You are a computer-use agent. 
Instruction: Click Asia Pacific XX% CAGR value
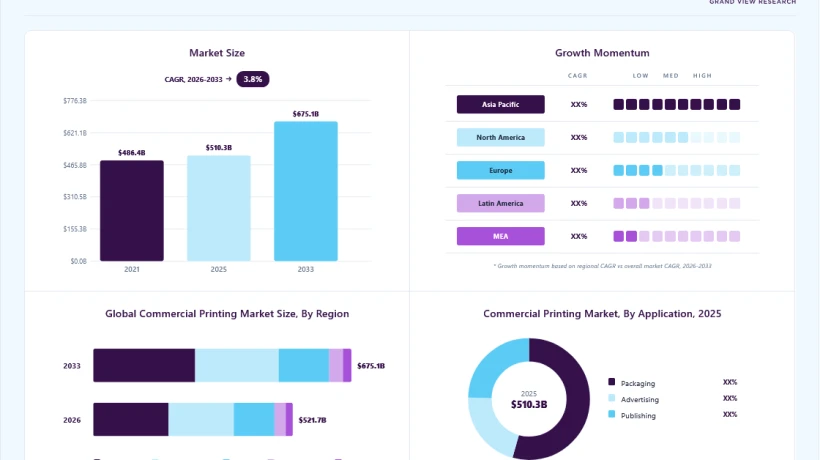click(x=579, y=105)
